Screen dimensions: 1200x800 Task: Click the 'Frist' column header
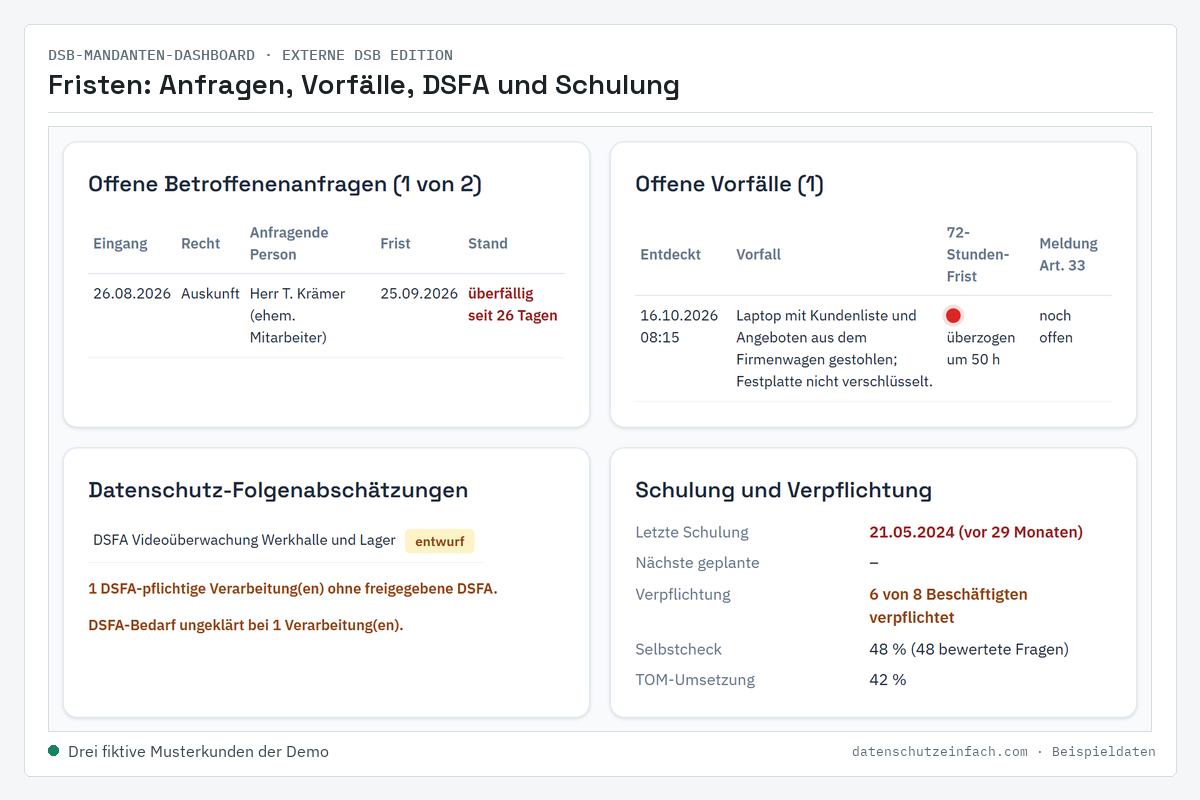pos(395,243)
